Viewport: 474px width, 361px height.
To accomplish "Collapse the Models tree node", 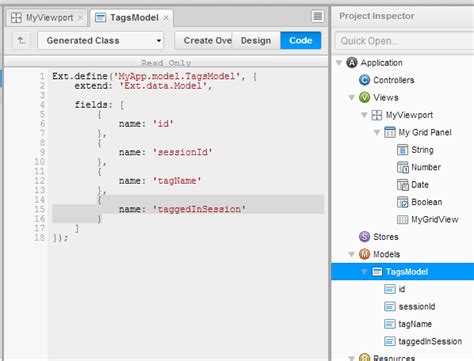I will (351, 254).
